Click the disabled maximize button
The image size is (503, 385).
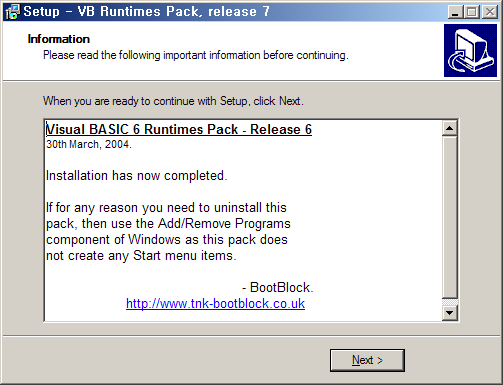pyautogui.click(x=472, y=12)
